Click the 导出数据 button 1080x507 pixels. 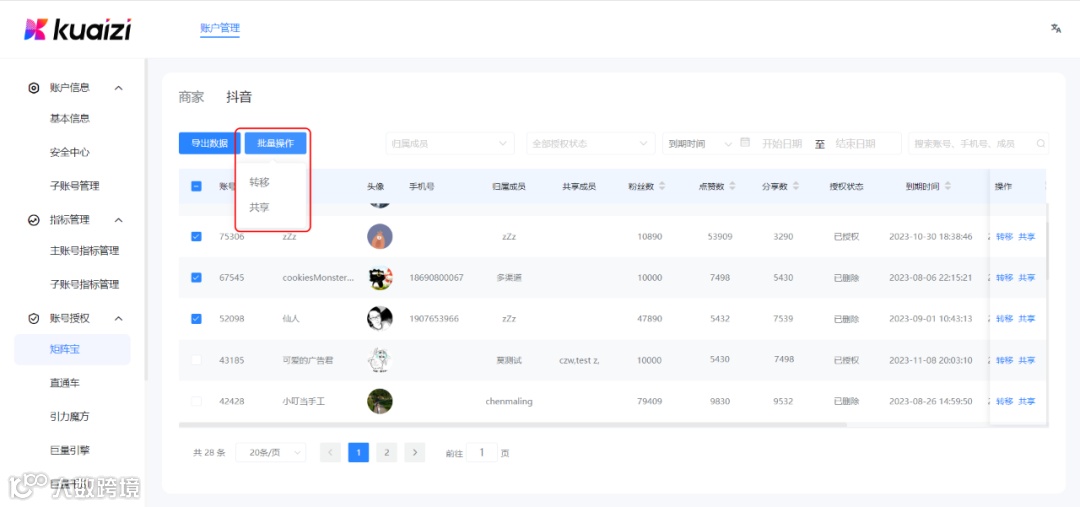[x=209, y=143]
